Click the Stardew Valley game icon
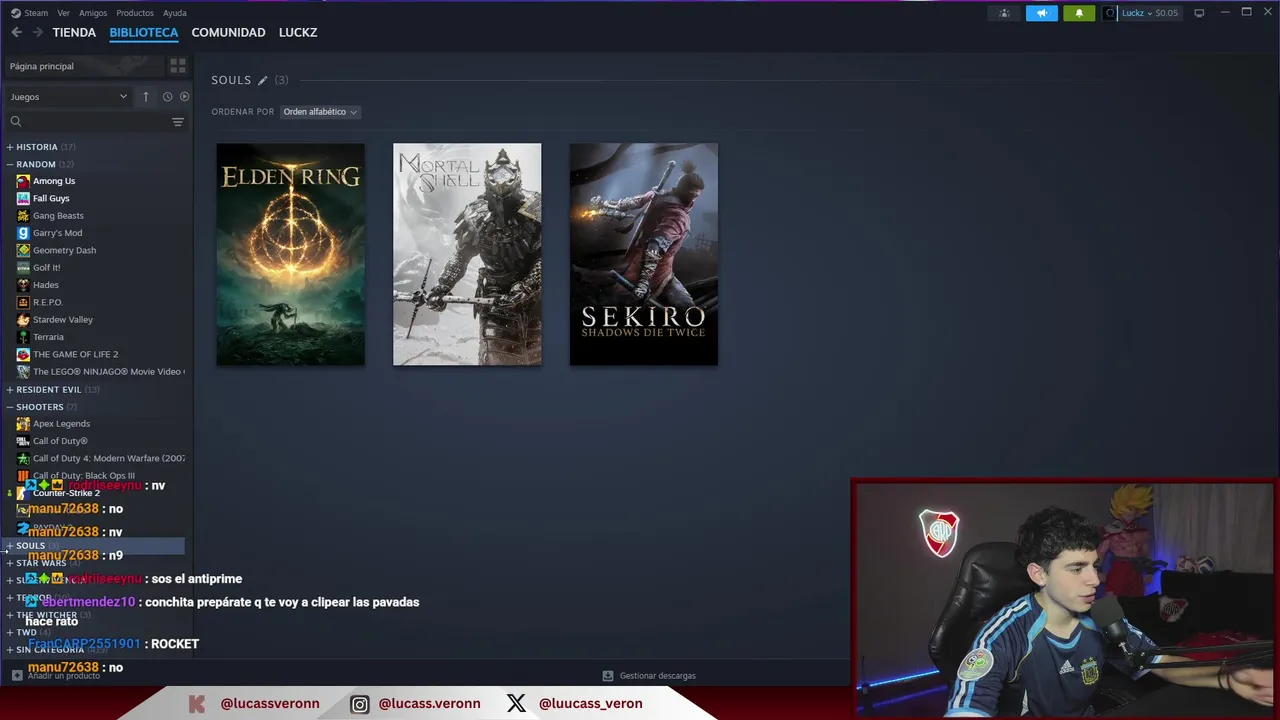 [23, 320]
